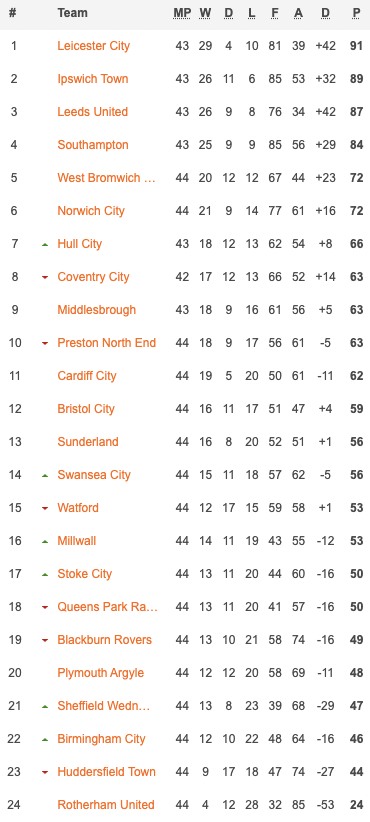Viewport: 370px width, 822px height.
Task: Open the Leicester City team link
Action: (x=94, y=46)
